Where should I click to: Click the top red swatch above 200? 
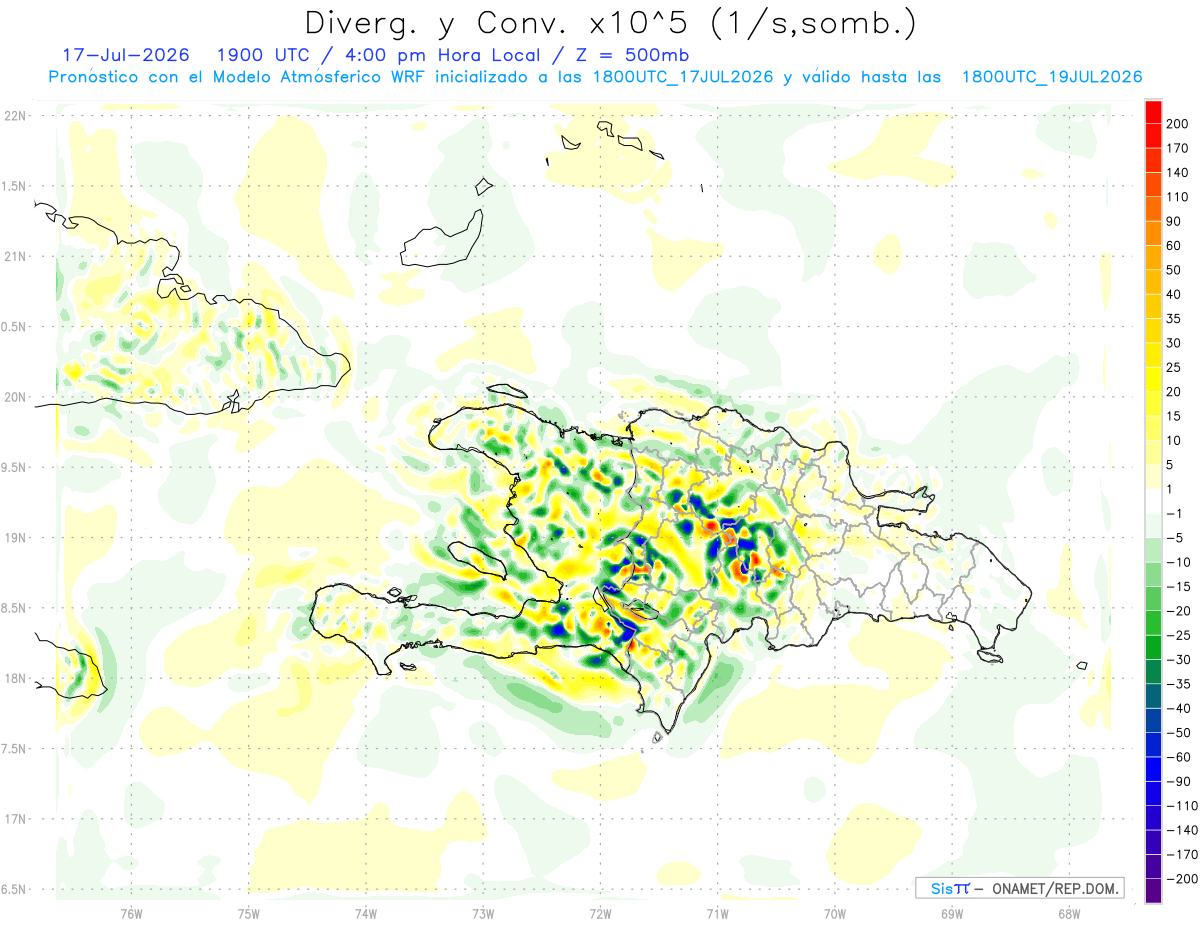click(x=1153, y=110)
